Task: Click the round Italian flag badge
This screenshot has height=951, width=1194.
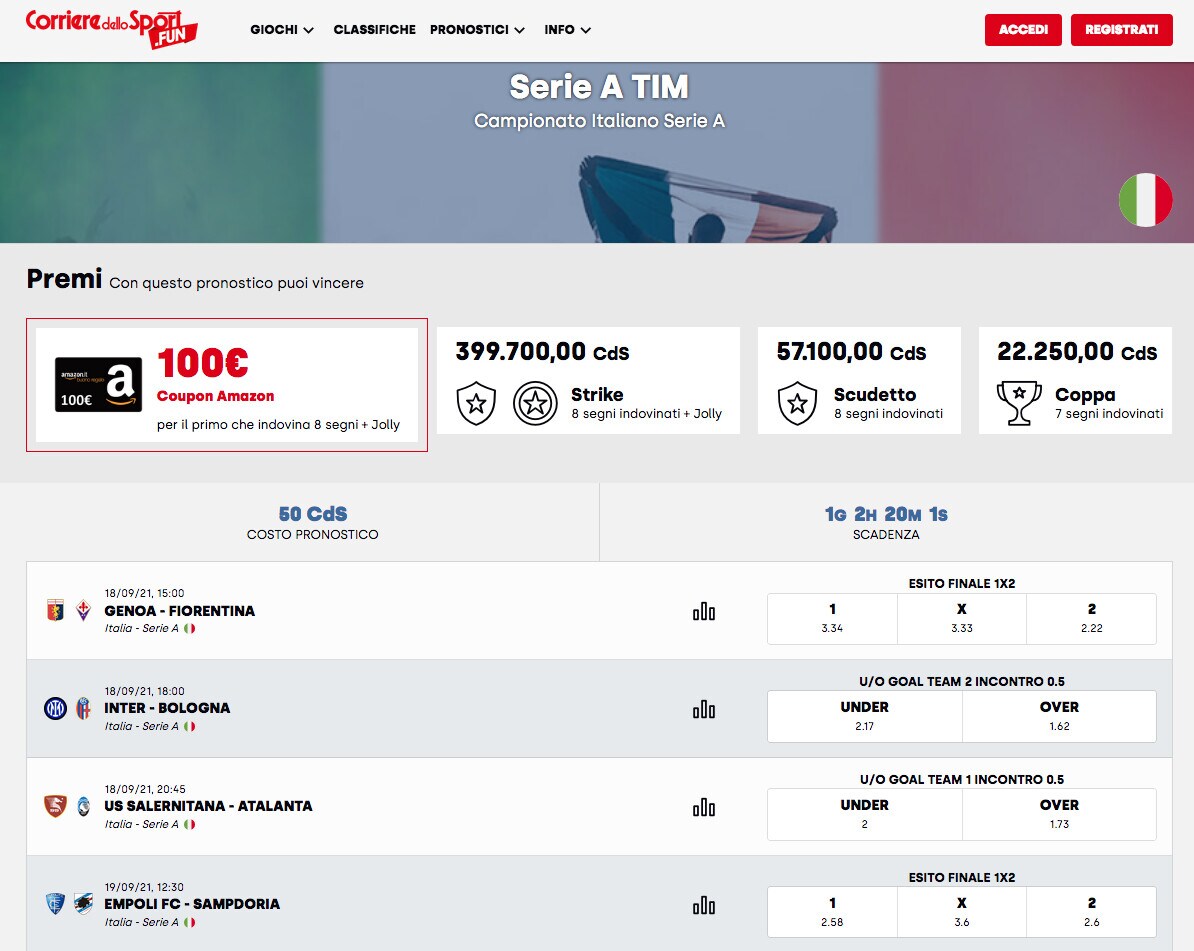Action: pos(1145,200)
